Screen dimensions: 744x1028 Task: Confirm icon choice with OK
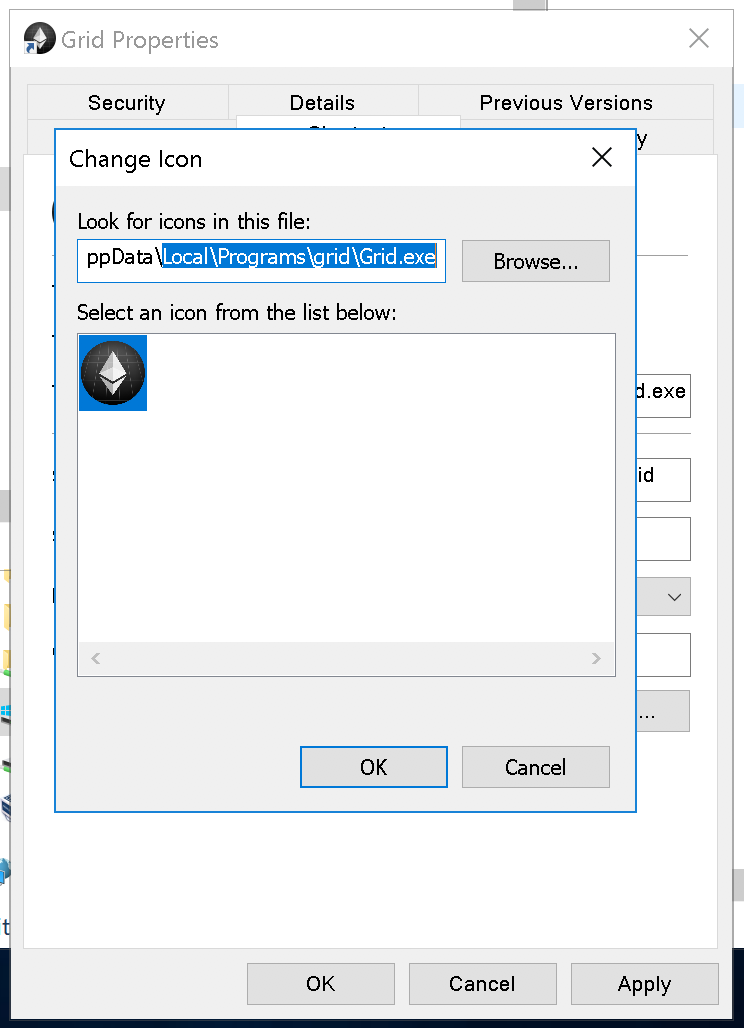373,766
